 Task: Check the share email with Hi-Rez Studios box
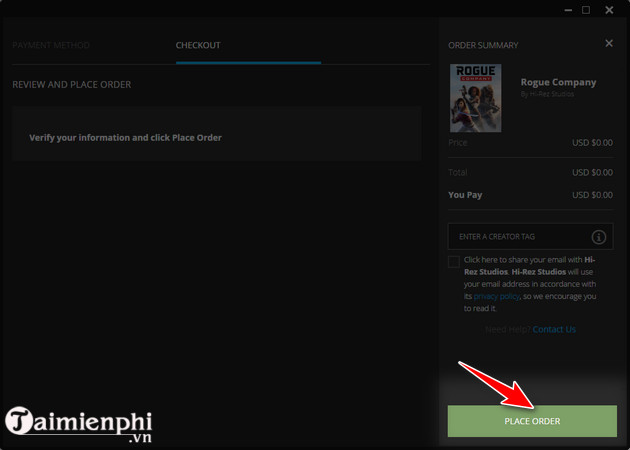tap(454, 262)
